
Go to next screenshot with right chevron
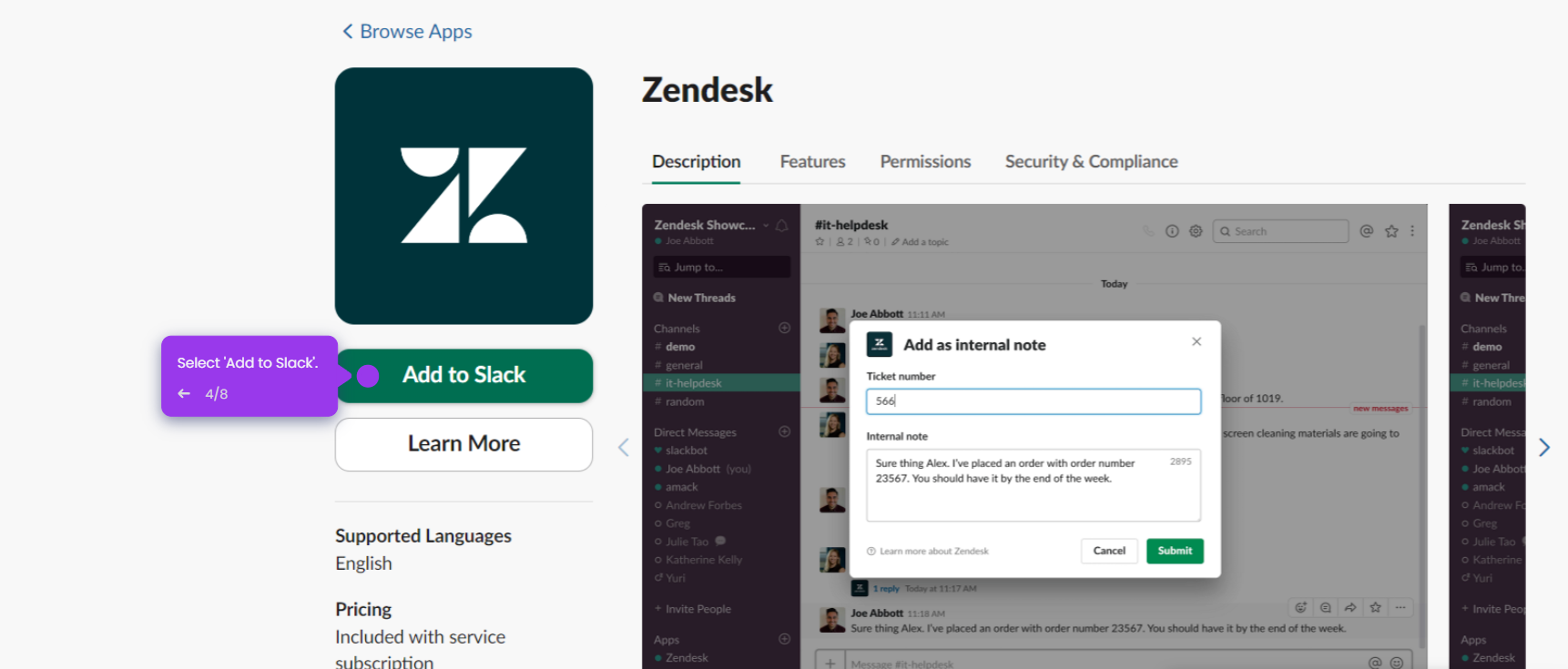[1543, 447]
